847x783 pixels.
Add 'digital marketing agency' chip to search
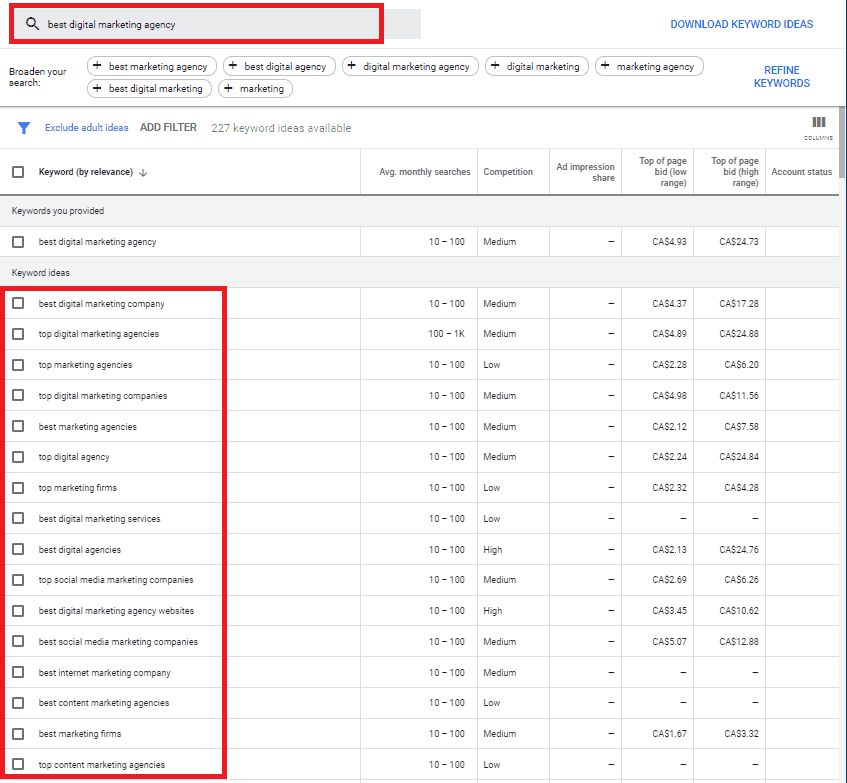411,66
